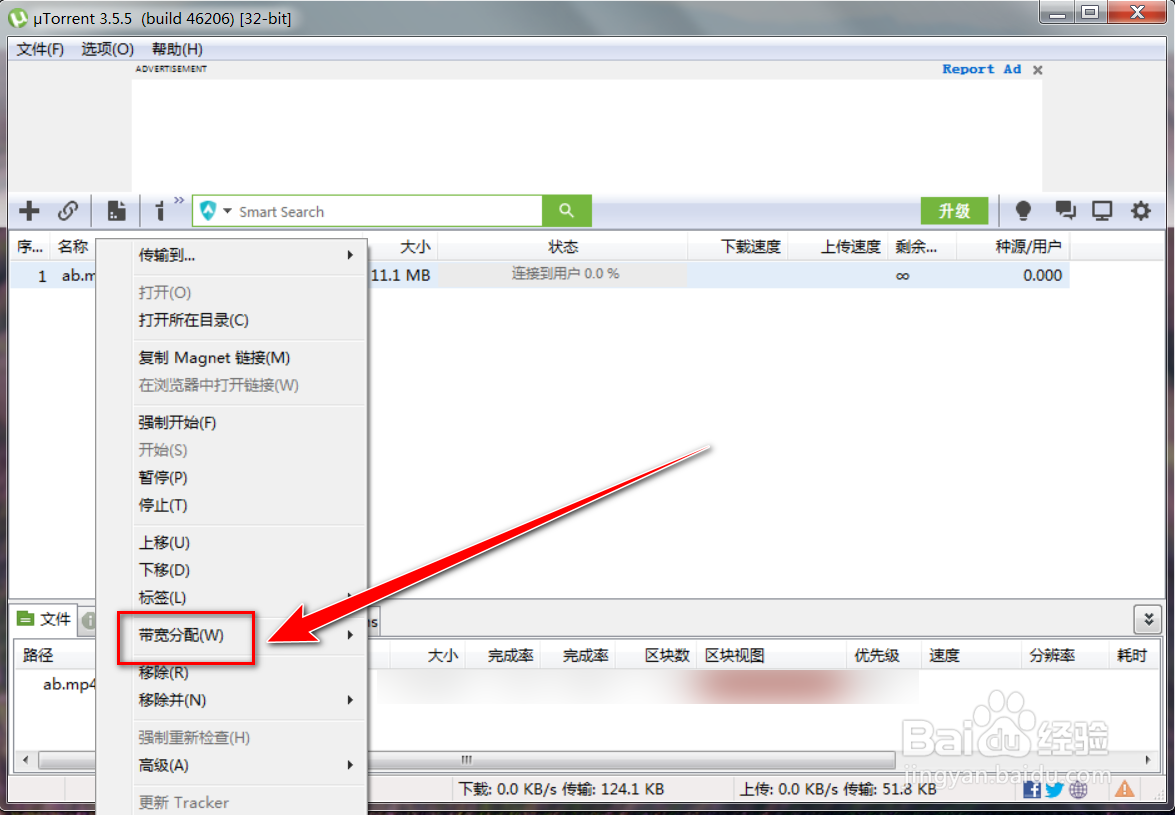Sort by 序 number column header
Image resolution: width=1175 pixels, height=815 pixels.
[31, 247]
